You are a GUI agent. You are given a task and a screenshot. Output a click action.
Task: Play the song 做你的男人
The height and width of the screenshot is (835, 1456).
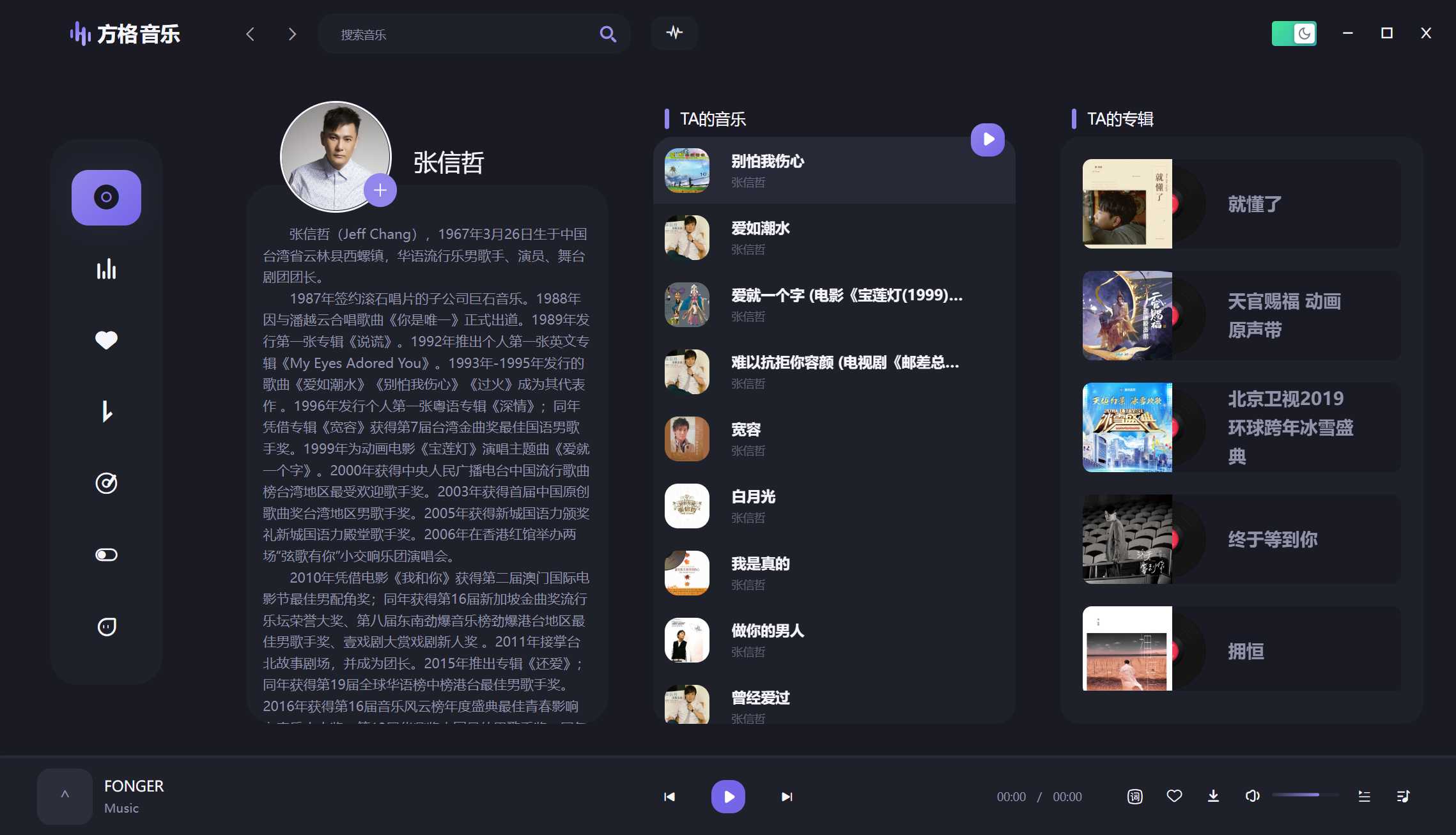click(x=834, y=640)
